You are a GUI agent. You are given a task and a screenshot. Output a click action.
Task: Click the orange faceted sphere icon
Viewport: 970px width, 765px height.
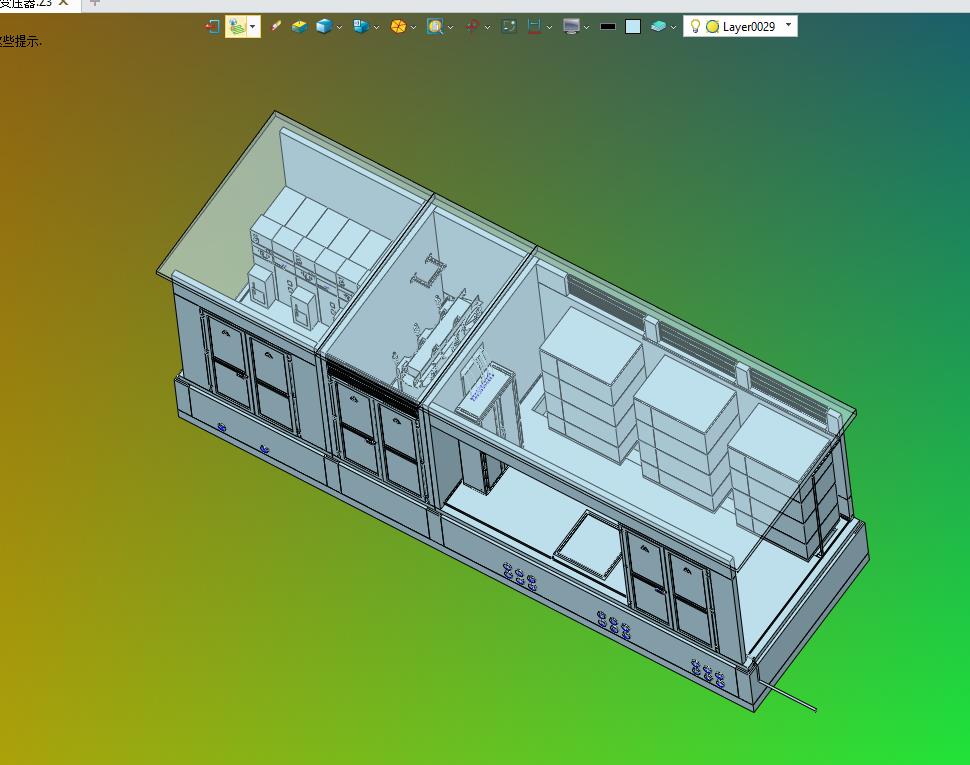pyautogui.click(x=398, y=27)
